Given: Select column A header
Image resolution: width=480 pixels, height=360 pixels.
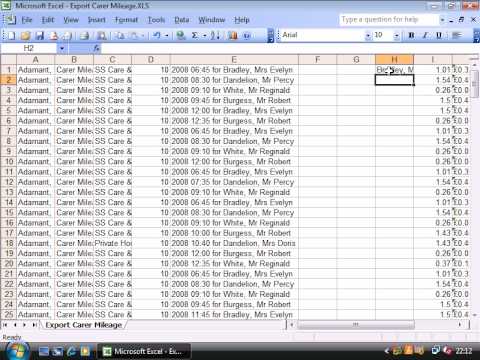Looking at the screenshot, I should coord(35,60).
